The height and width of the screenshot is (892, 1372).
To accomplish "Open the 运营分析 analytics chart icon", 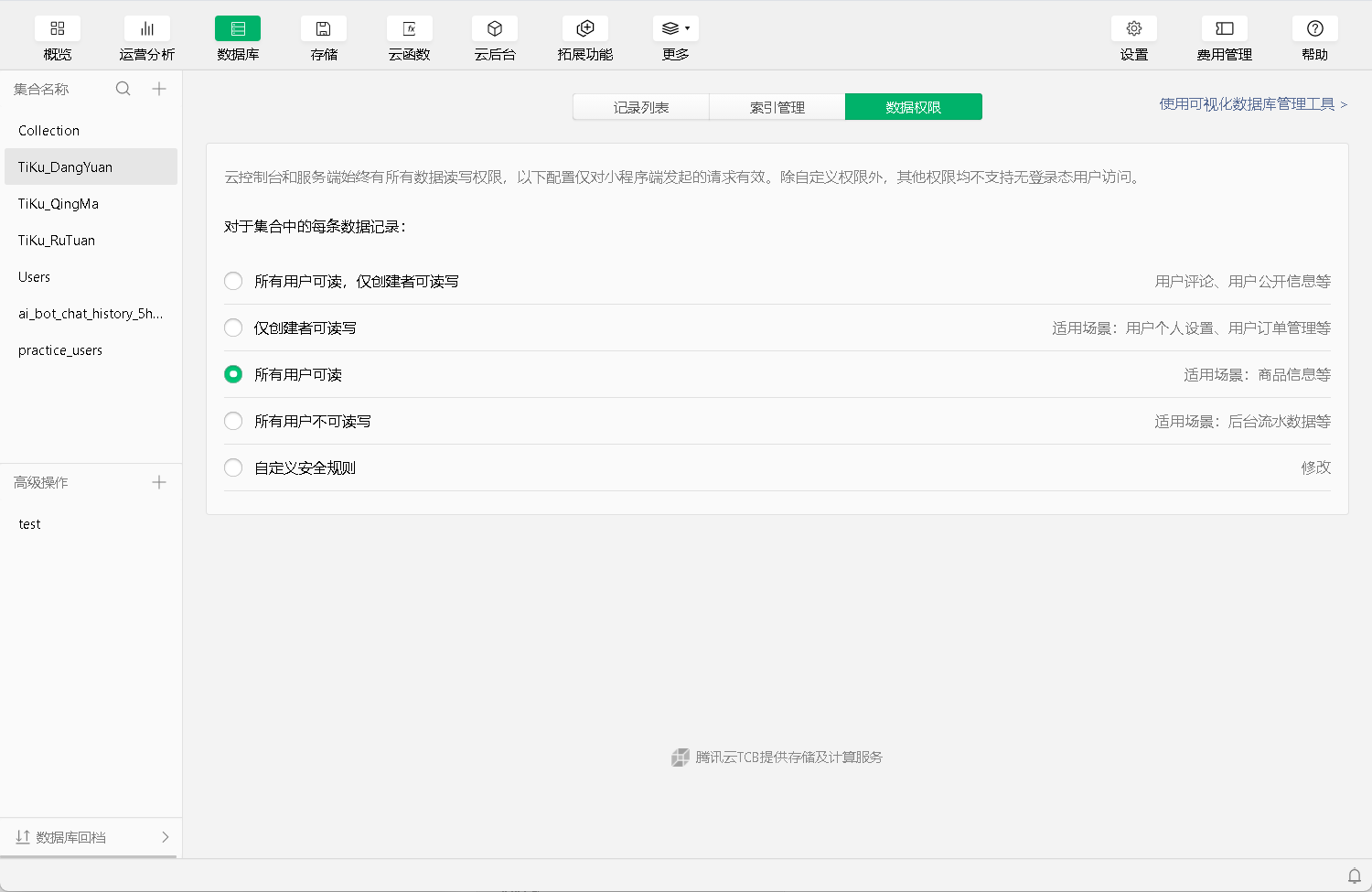I will [146, 28].
